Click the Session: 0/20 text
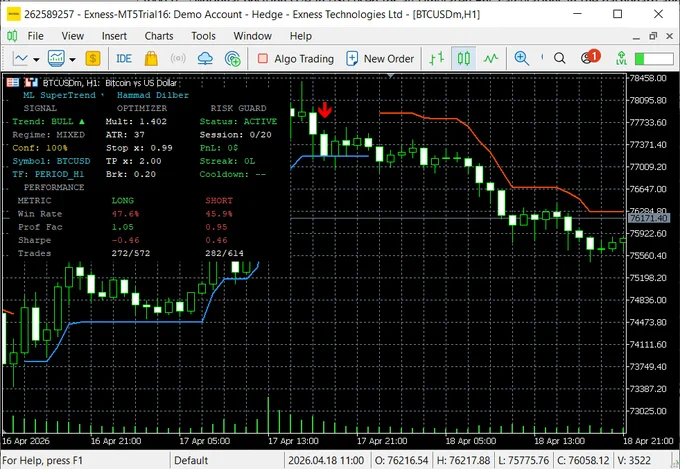 click(235, 134)
